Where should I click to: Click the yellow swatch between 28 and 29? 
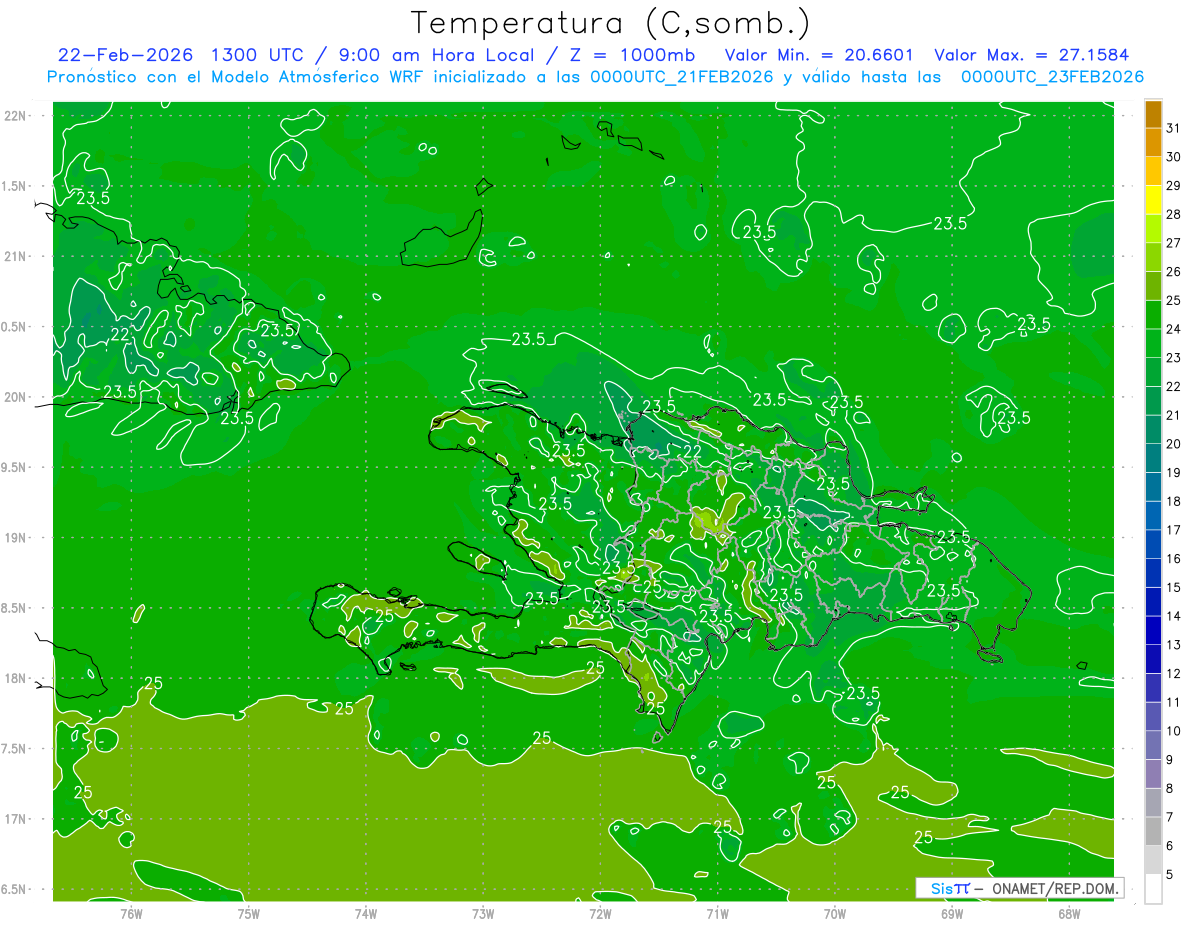click(x=1153, y=200)
